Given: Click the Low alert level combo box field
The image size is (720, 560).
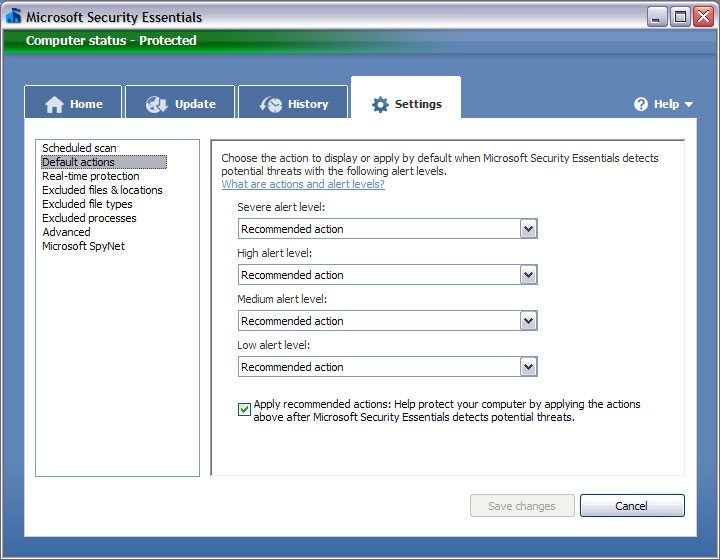Looking at the screenshot, I should [x=388, y=367].
